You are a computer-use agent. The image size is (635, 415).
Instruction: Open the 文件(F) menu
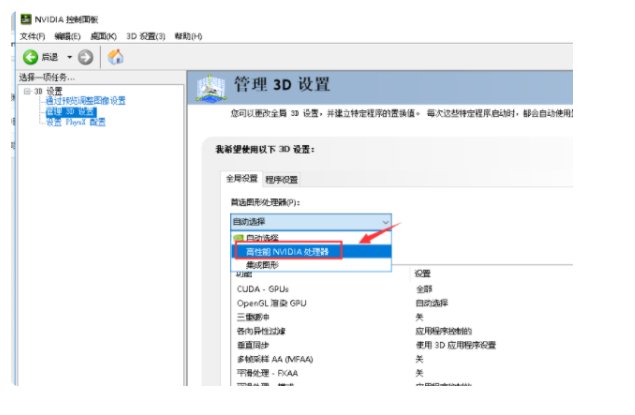[32, 36]
